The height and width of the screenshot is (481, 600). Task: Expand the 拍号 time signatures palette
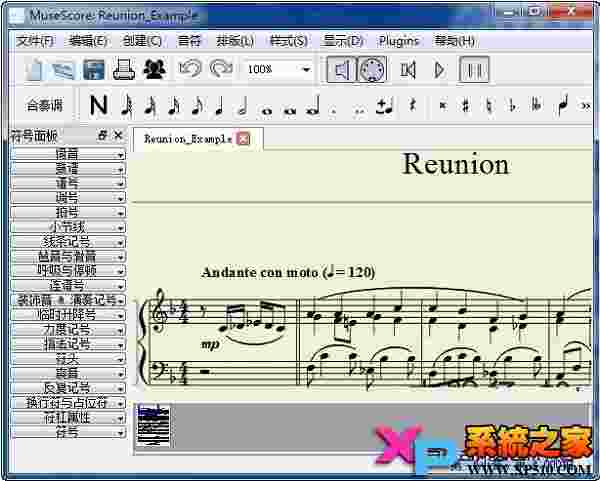[68, 212]
